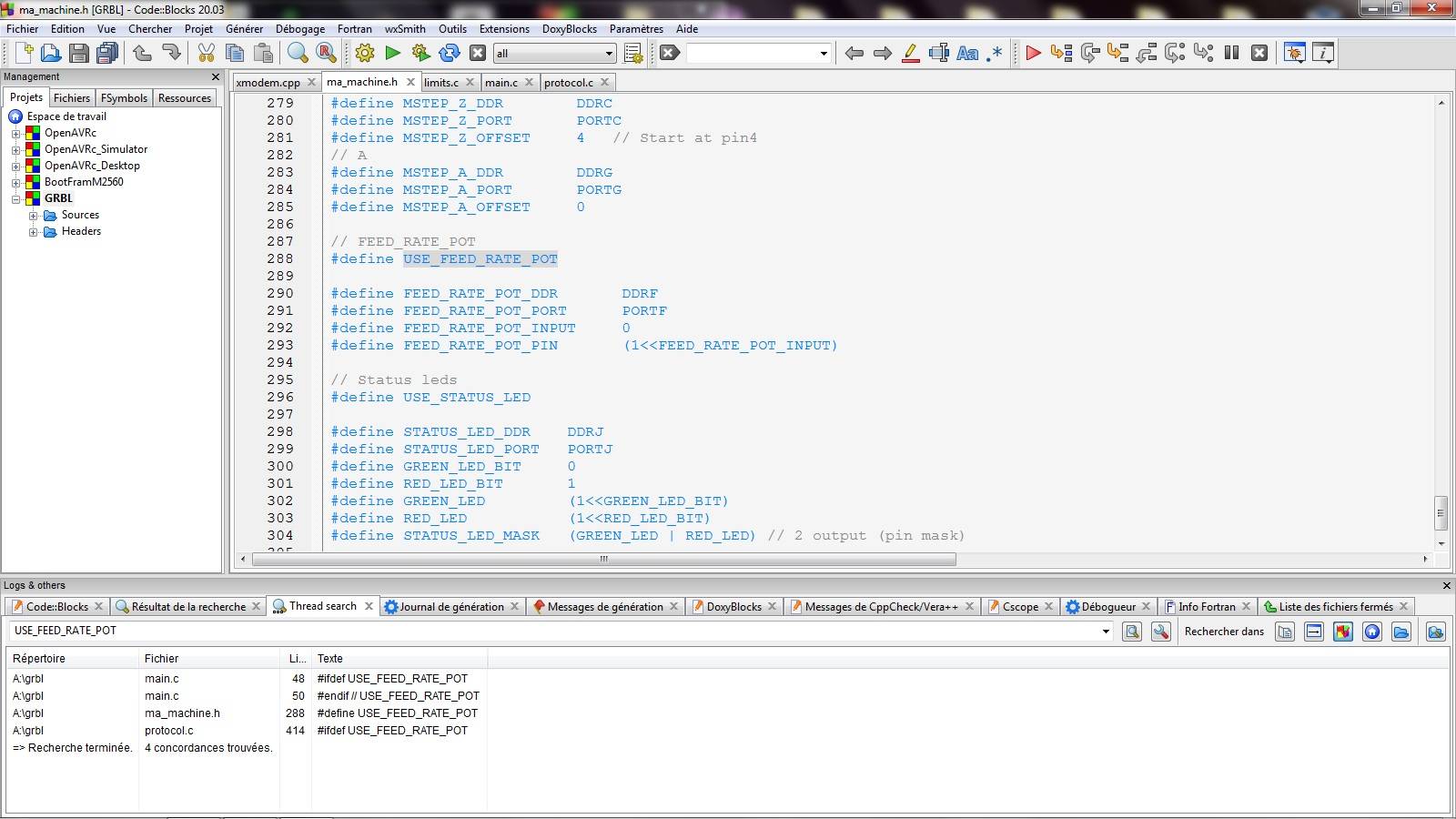Click the Build gear icon

365,53
